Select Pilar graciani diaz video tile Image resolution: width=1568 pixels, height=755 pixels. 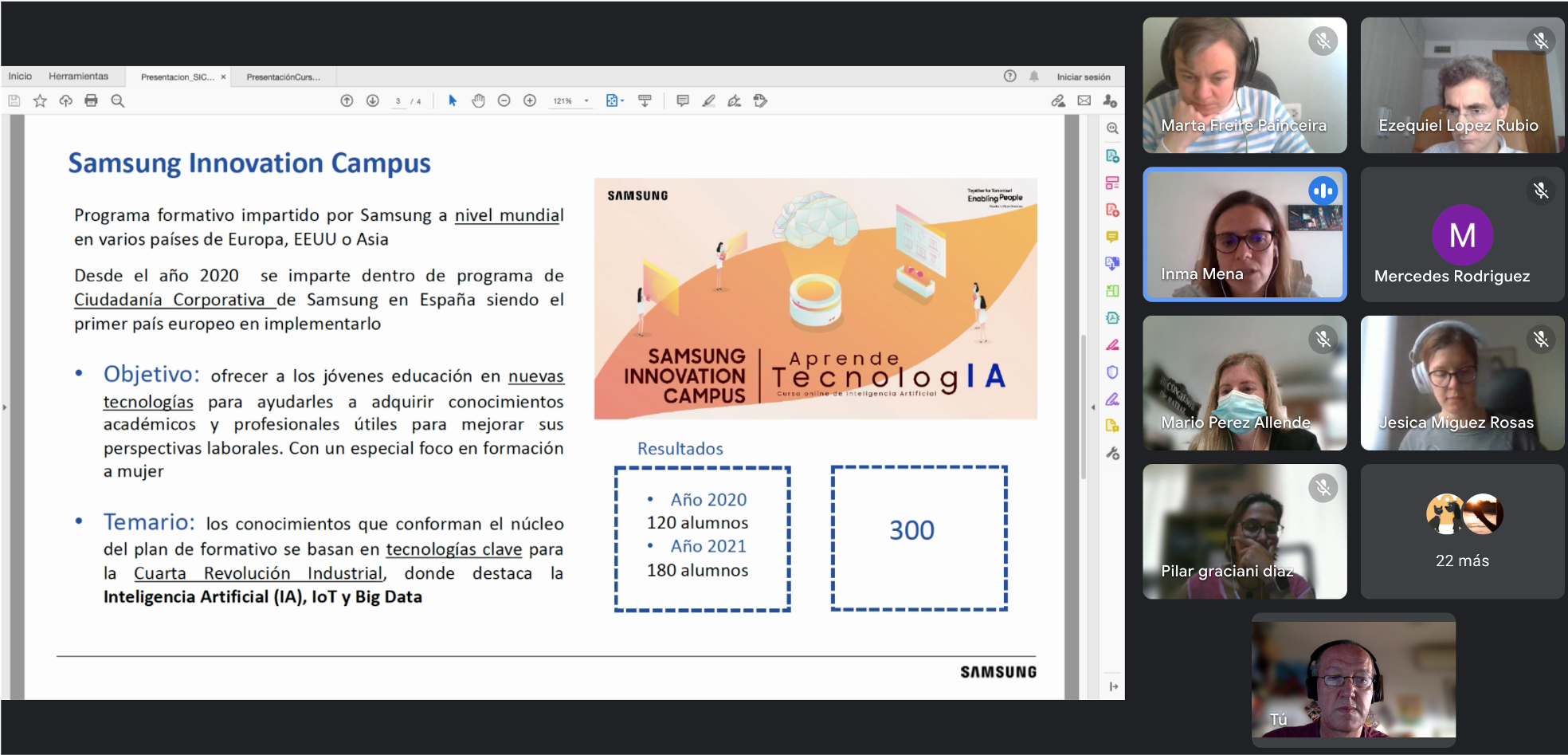point(1245,532)
